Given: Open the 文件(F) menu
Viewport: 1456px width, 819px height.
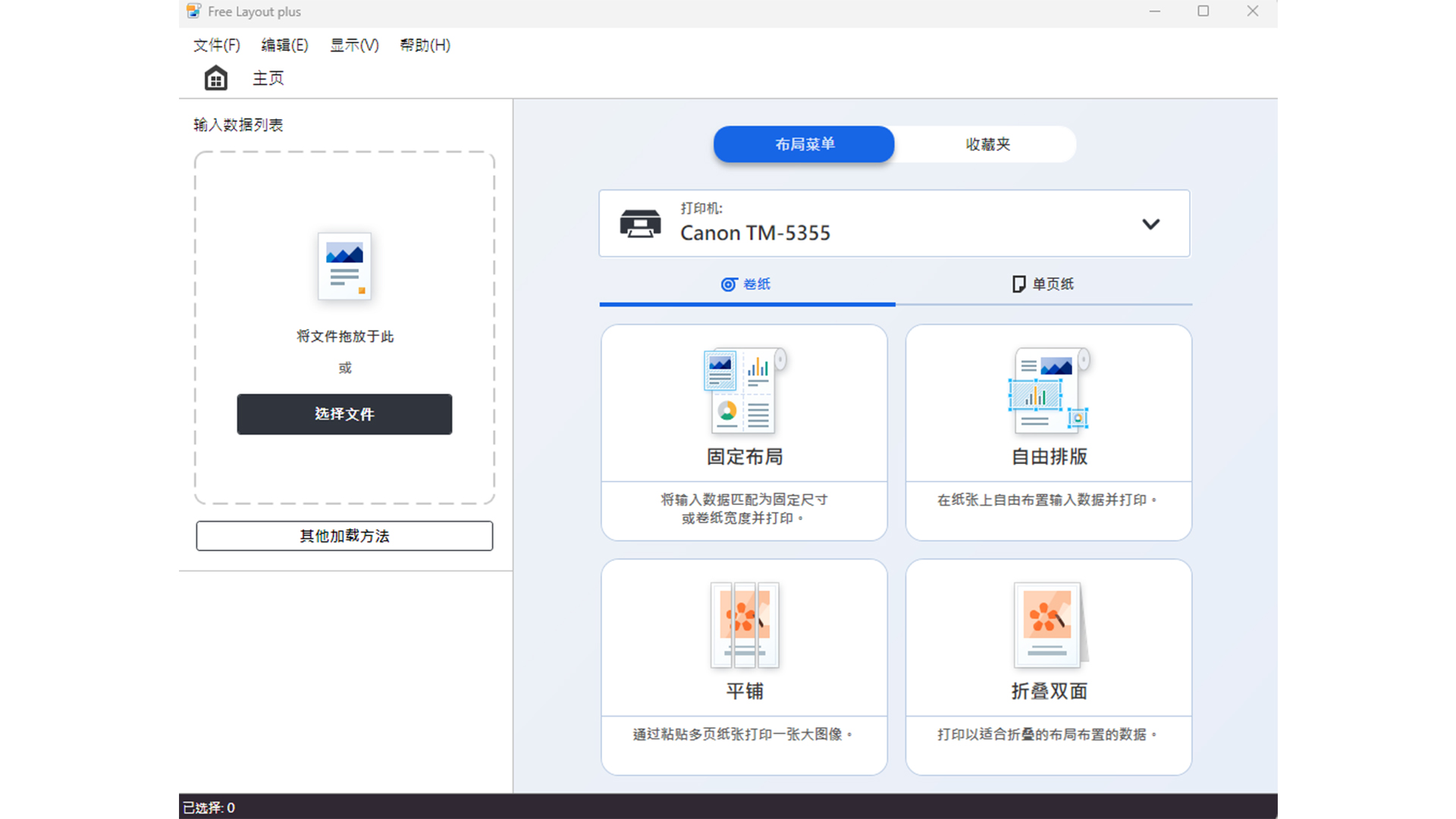Looking at the screenshot, I should 217,45.
